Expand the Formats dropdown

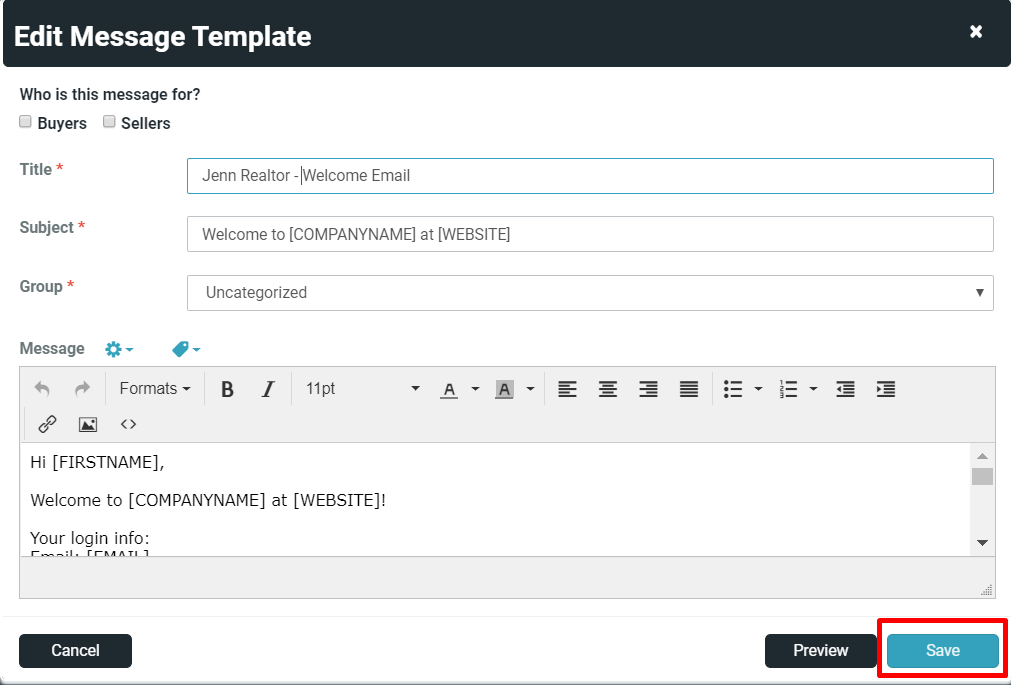pos(155,388)
